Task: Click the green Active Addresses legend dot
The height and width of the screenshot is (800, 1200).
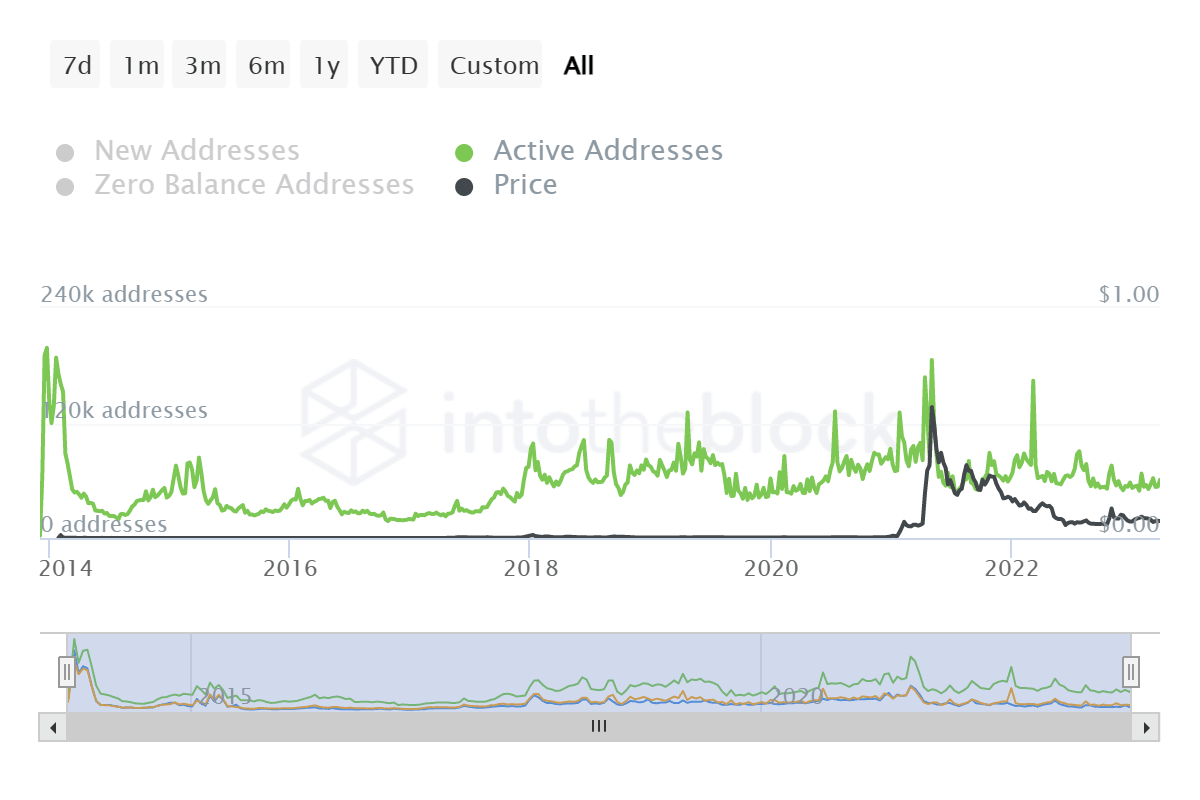Action: (x=466, y=150)
